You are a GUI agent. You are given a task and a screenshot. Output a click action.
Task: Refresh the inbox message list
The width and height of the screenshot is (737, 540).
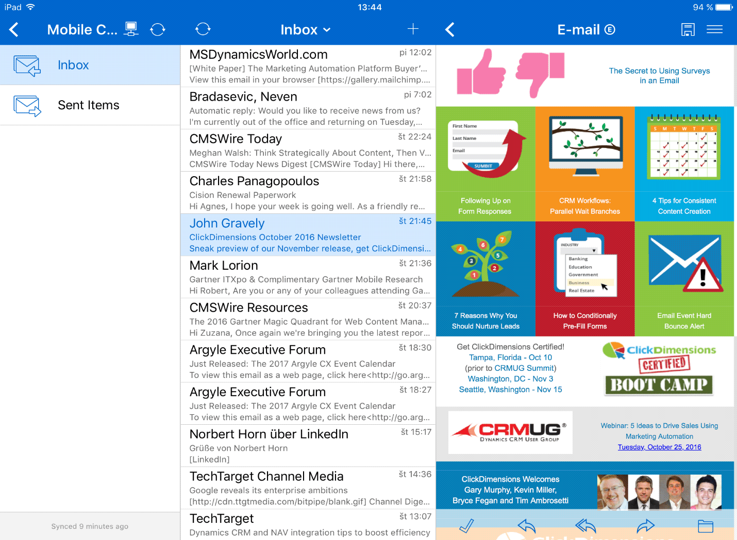pos(203,30)
